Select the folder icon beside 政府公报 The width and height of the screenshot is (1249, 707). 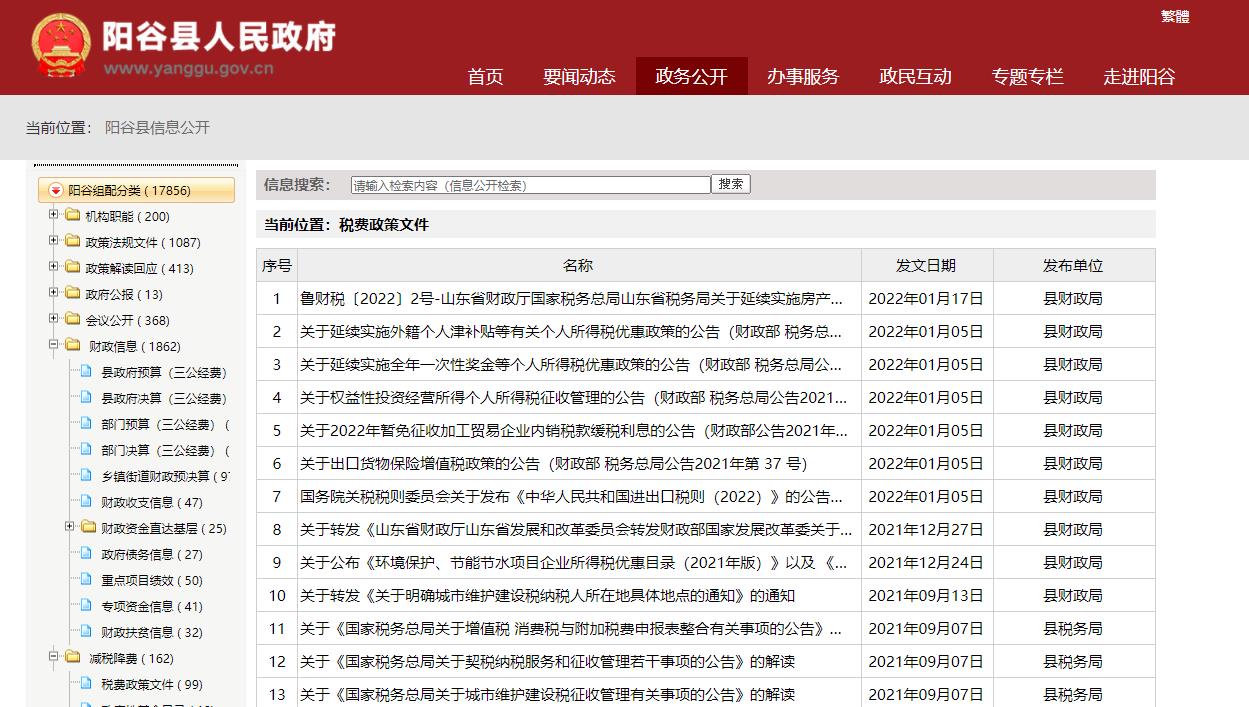click(72, 293)
